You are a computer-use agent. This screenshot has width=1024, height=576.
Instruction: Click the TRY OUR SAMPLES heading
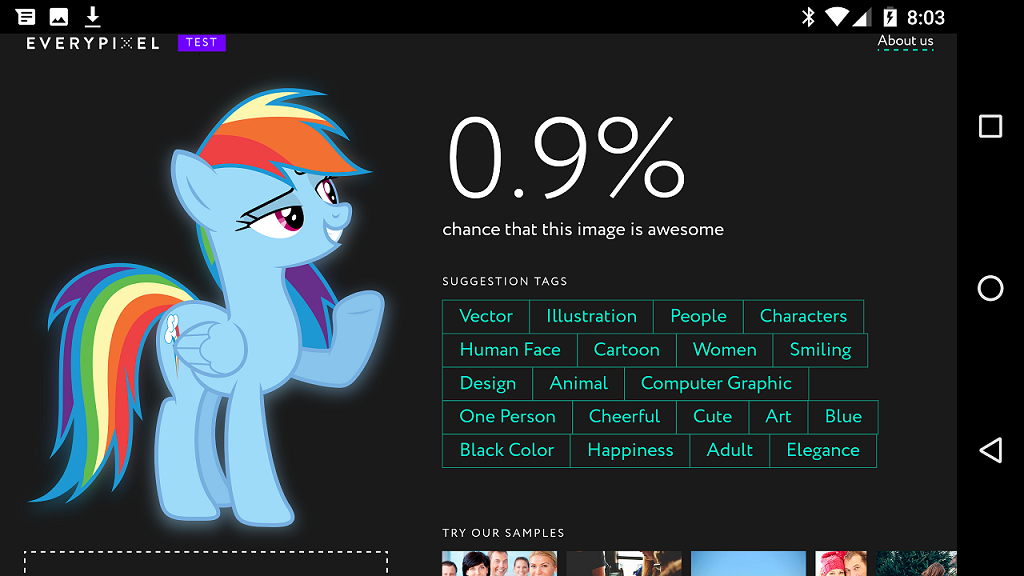click(x=503, y=533)
